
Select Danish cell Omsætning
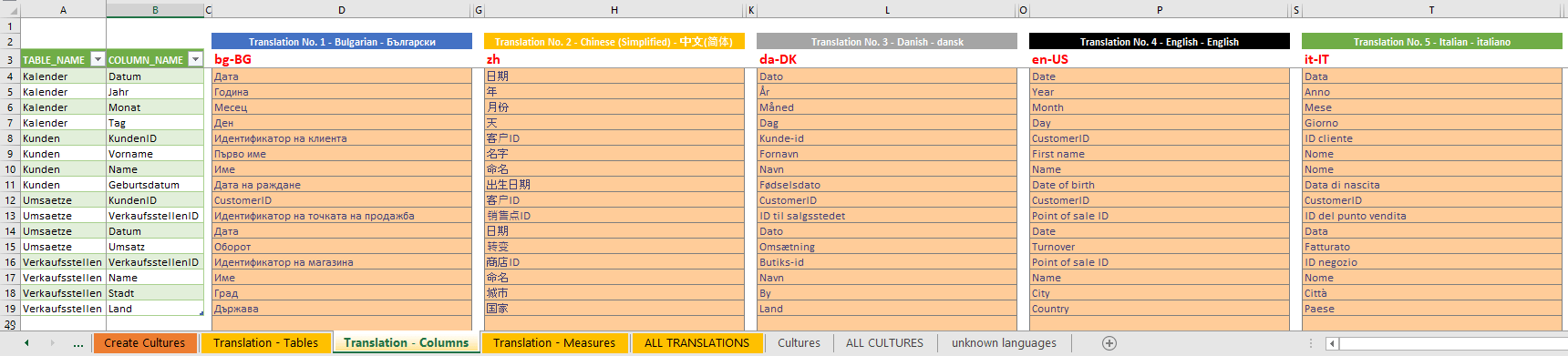pyautogui.click(x=887, y=247)
